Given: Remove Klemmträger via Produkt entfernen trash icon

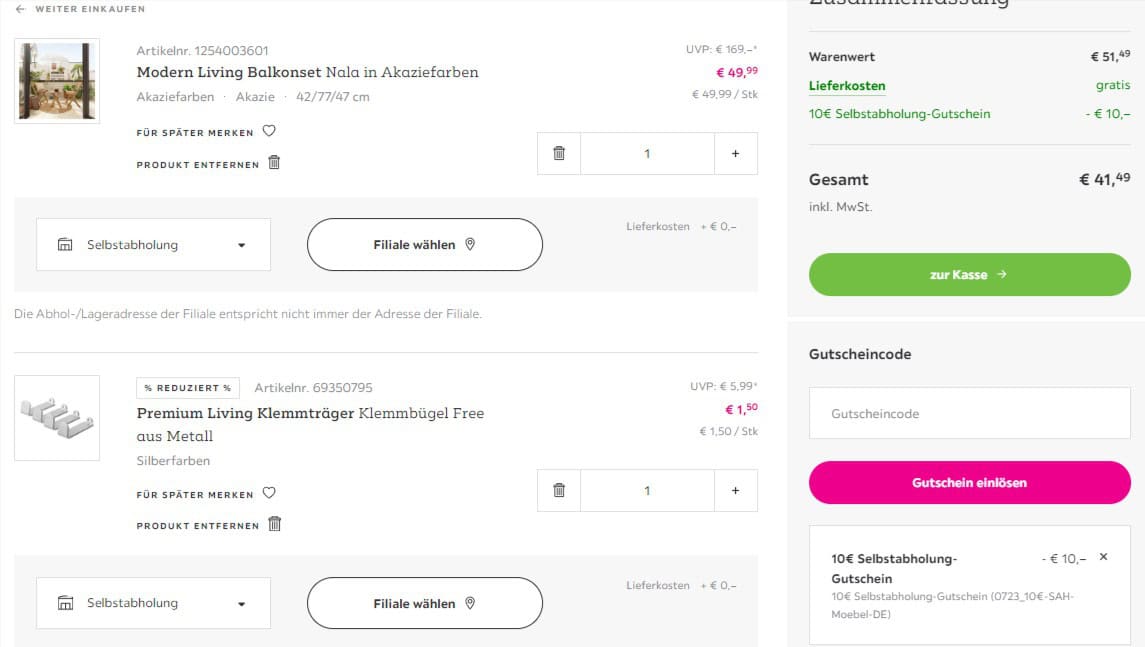Looking at the screenshot, I should click(275, 524).
